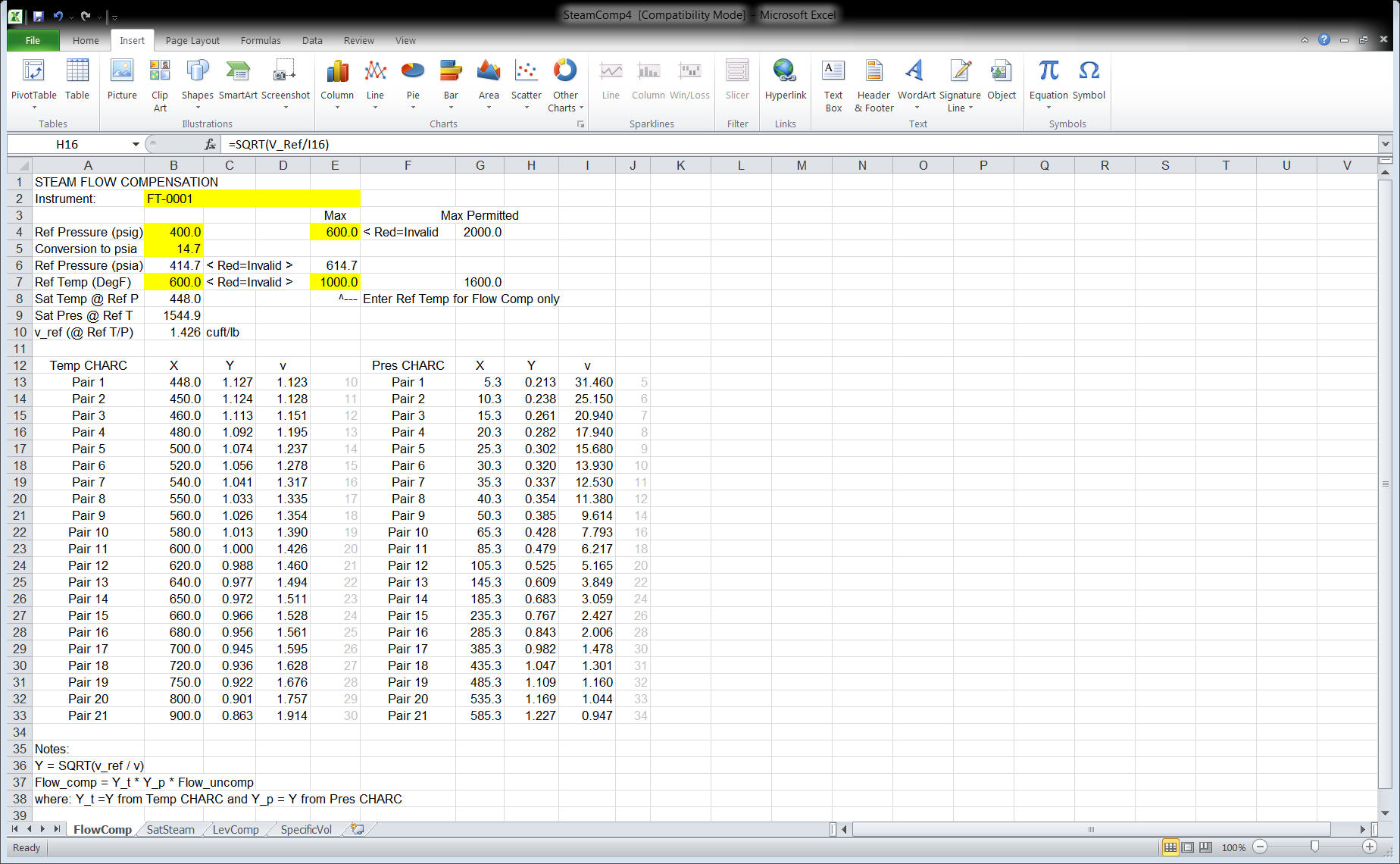Insert a new worksheet tab
Image resolution: width=1400 pixels, height=864 pixels.
click(358, 829)
